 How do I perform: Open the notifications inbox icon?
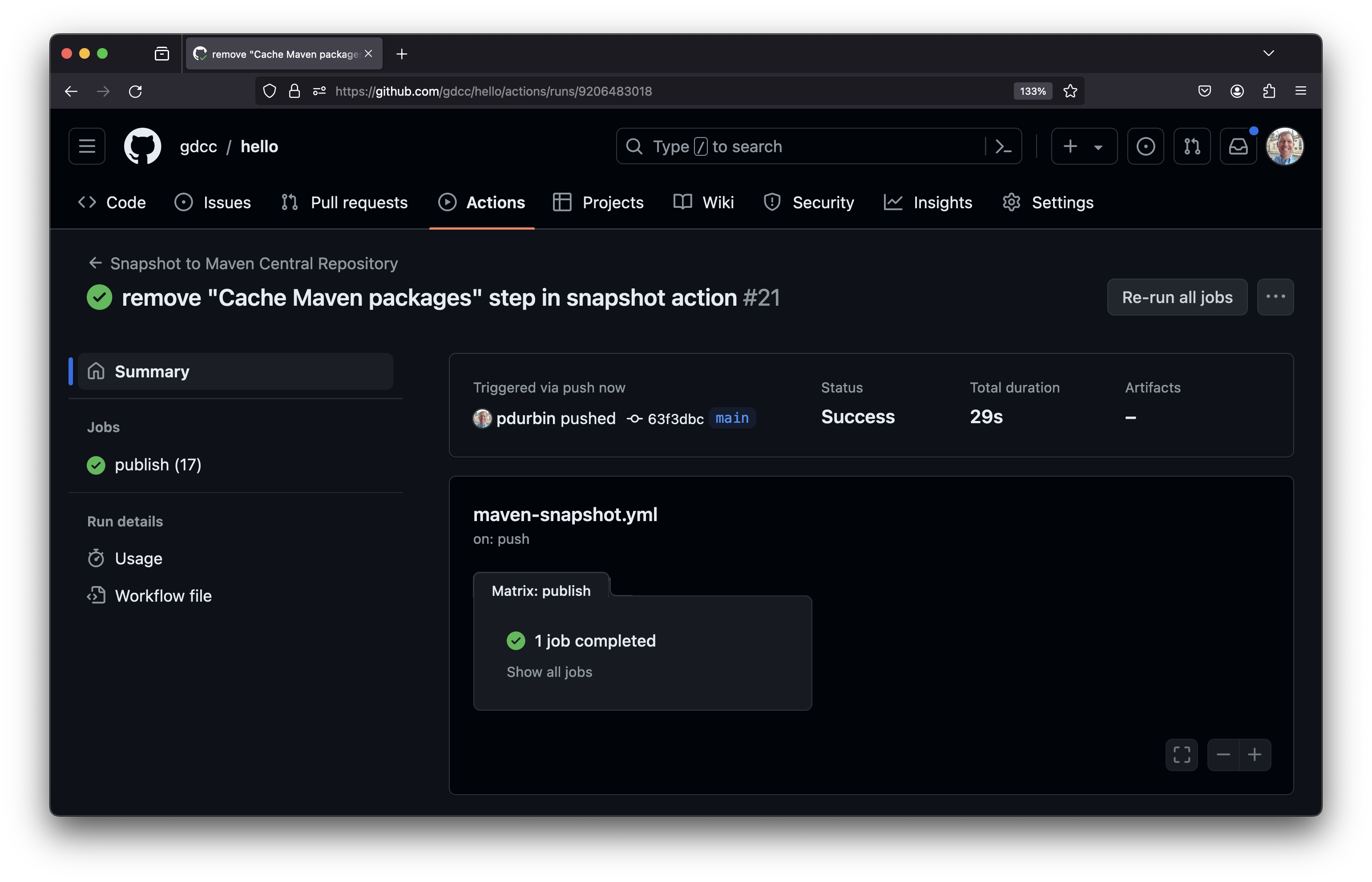1238,146
